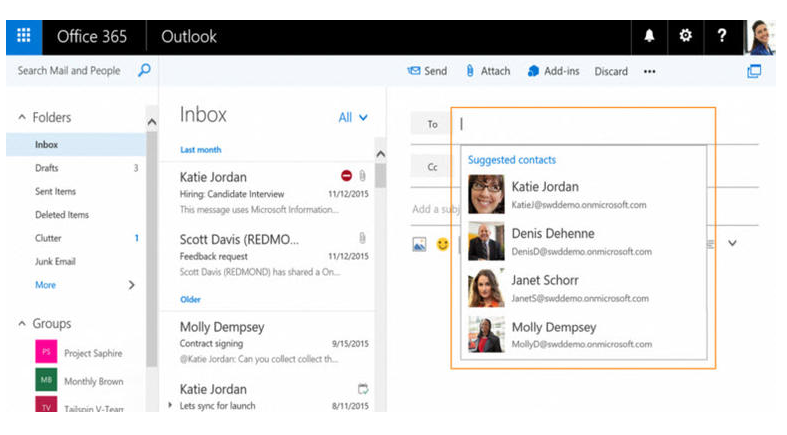
Task: Click the message list scroll up arrow
Action: pyautogui.click(x=380, y=154)
